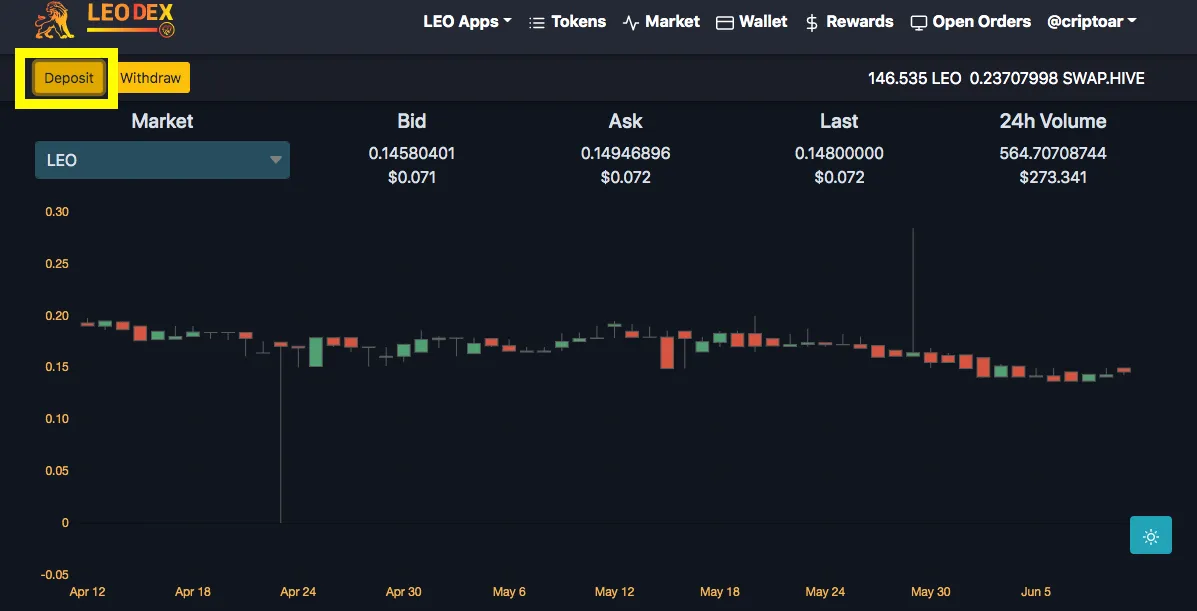Click the LeoDex lion logo
The width and height of the screenshot is (1197, 611).
click(x=105, y=21)
